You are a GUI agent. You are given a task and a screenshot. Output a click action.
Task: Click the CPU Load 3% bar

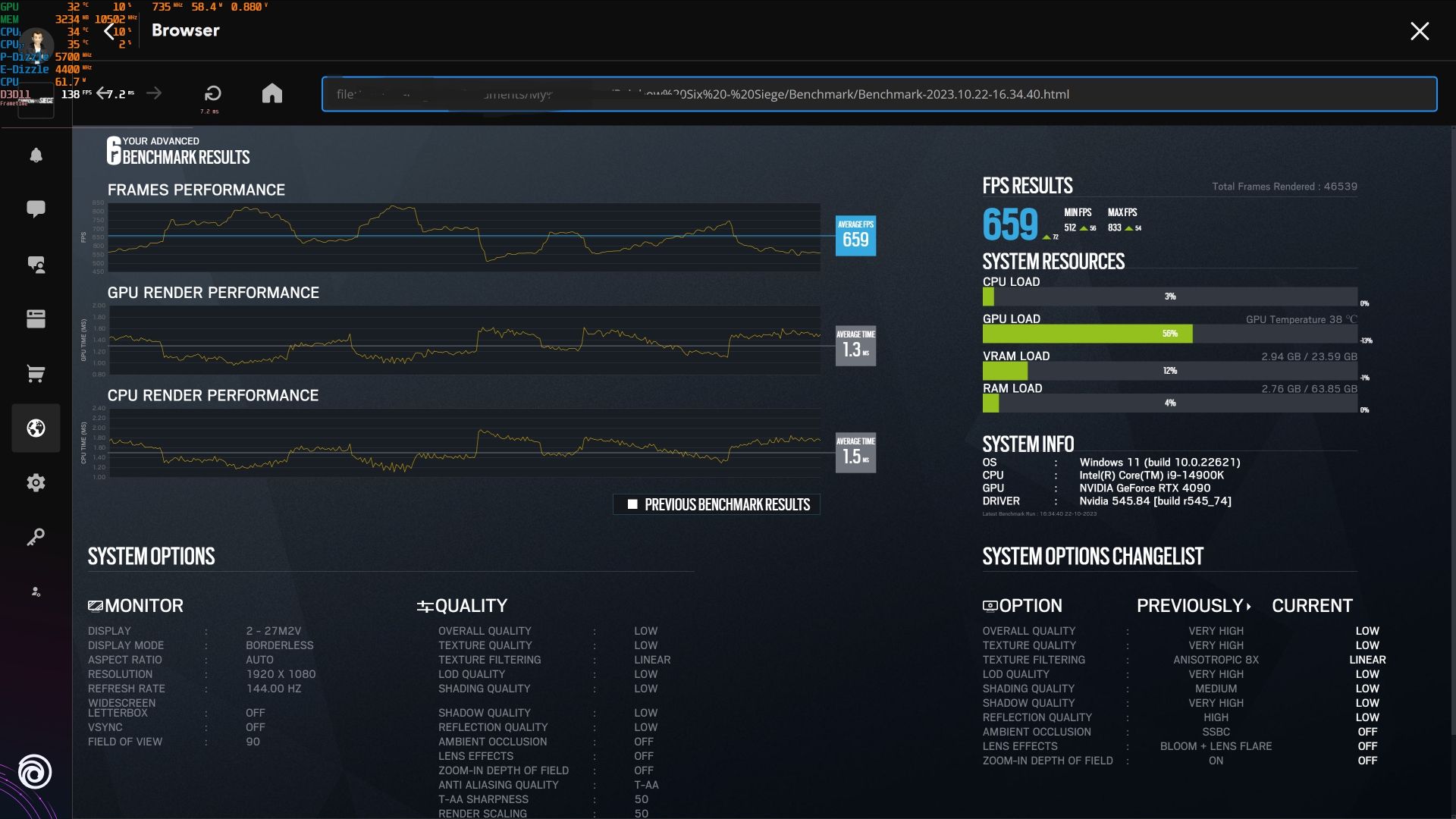pyautogui.click(x=1170, y=297)
